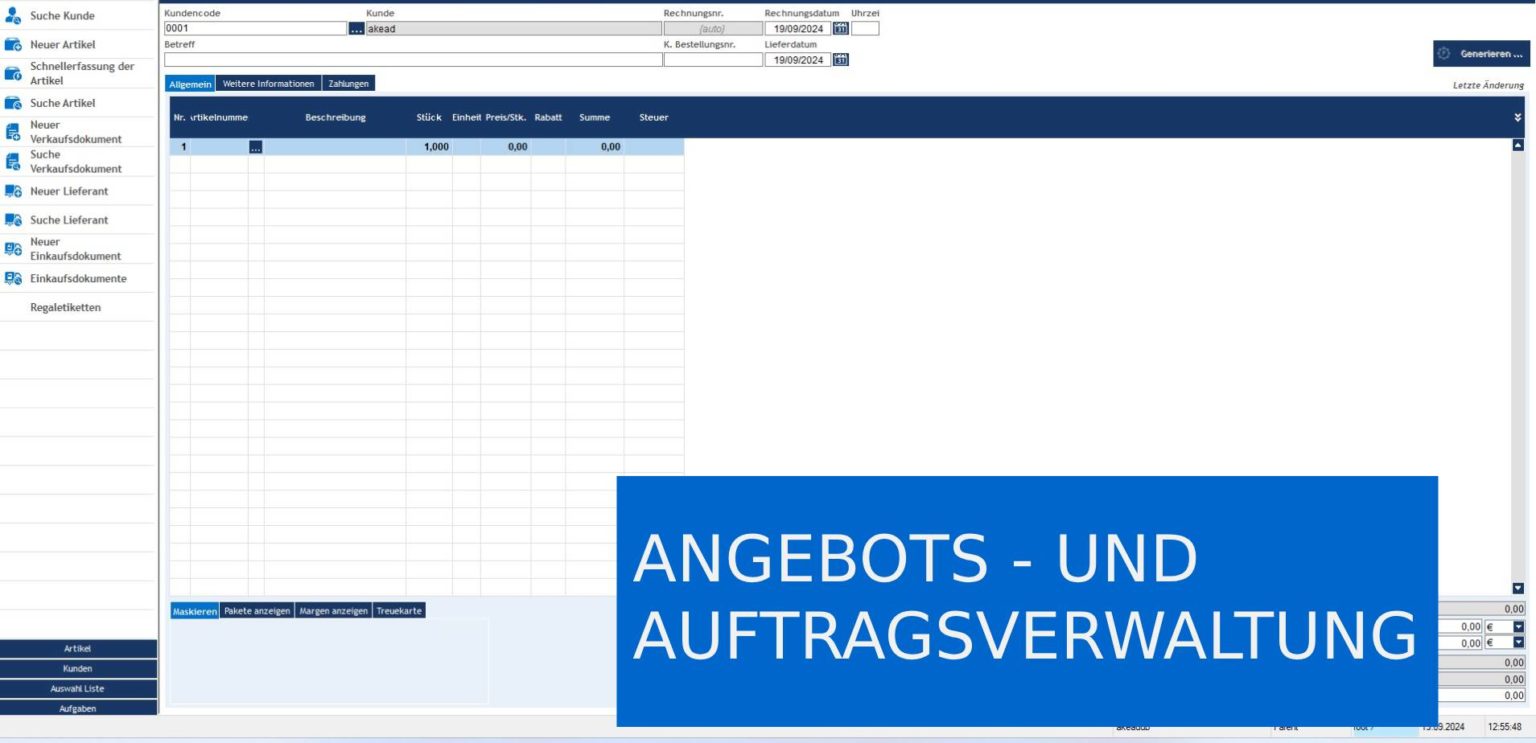Select Margen anzeigen tab
This screenshot has width=1536, height=743.
click(334, 611)
